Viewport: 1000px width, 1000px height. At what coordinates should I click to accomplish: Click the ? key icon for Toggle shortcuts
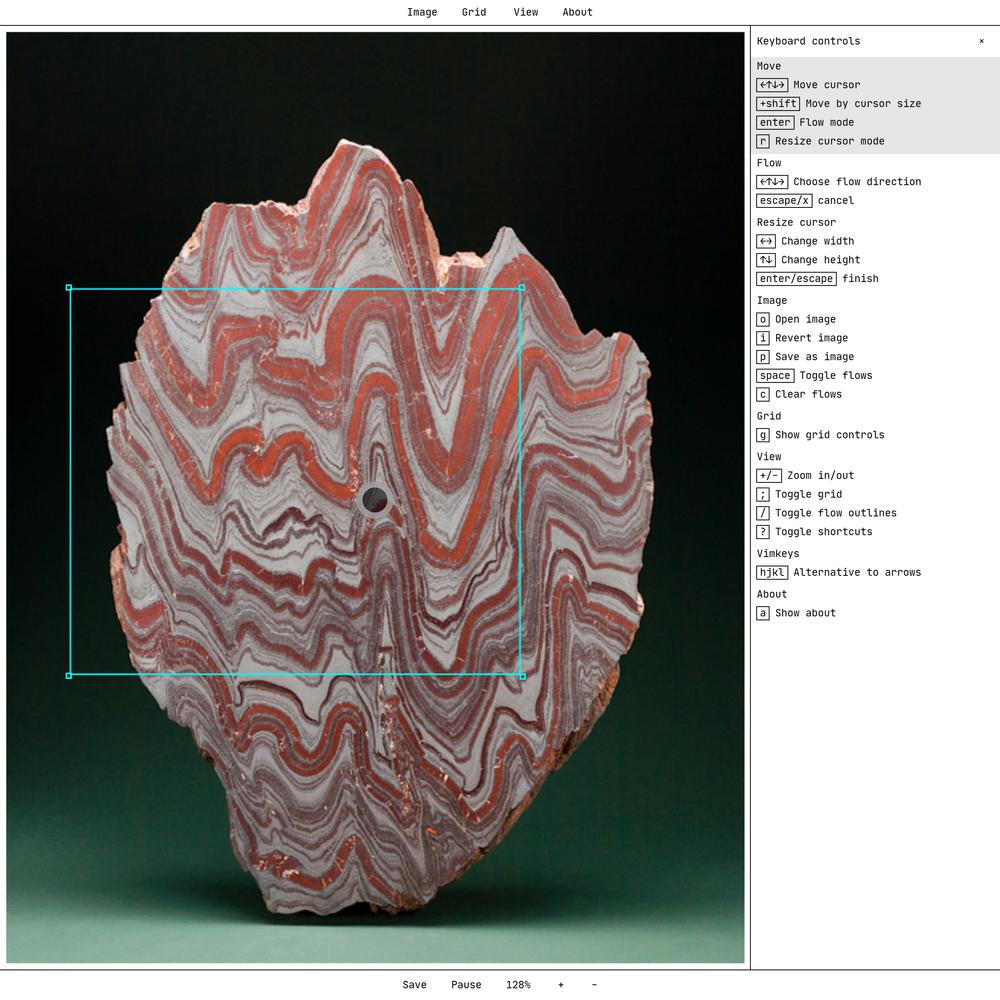763,532
